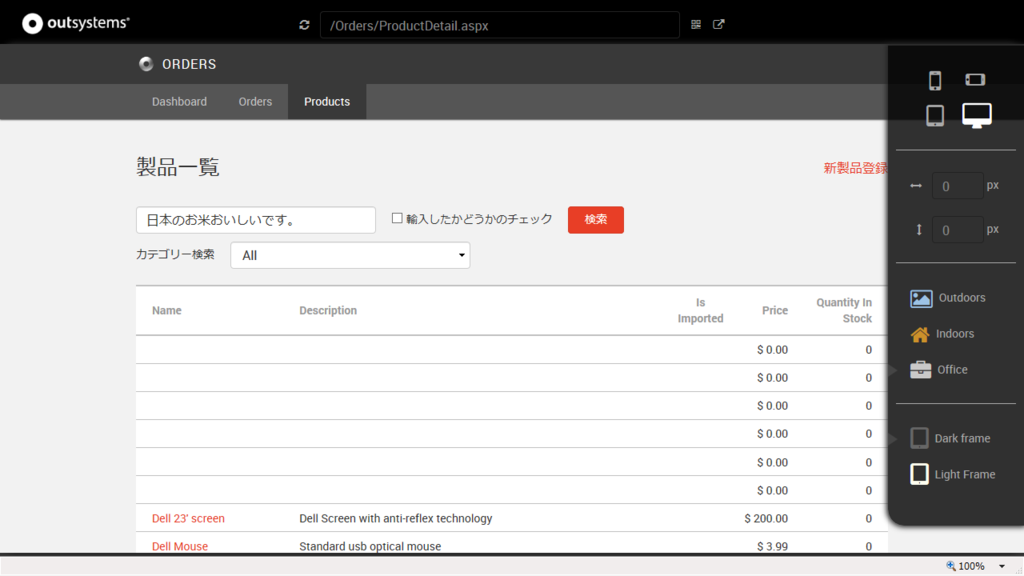Image resolution: width=1024 pixels, height=576 pixels.
Task: Sort by Quantity In Stock column header
Action: (x=844, y=311)
